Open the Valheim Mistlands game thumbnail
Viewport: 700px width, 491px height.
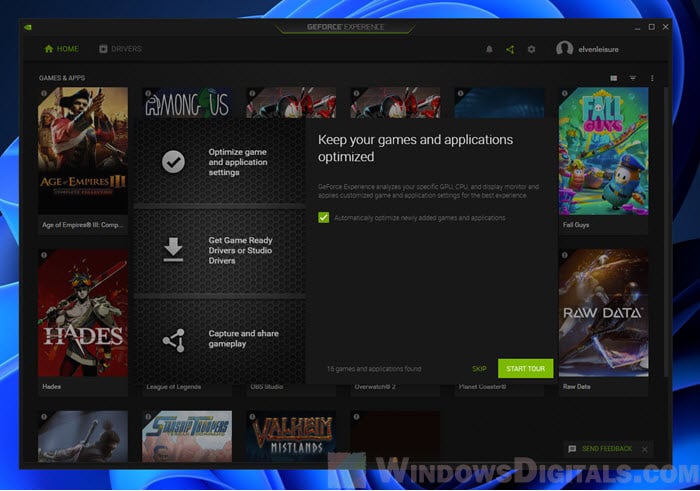tap(291, 437)
